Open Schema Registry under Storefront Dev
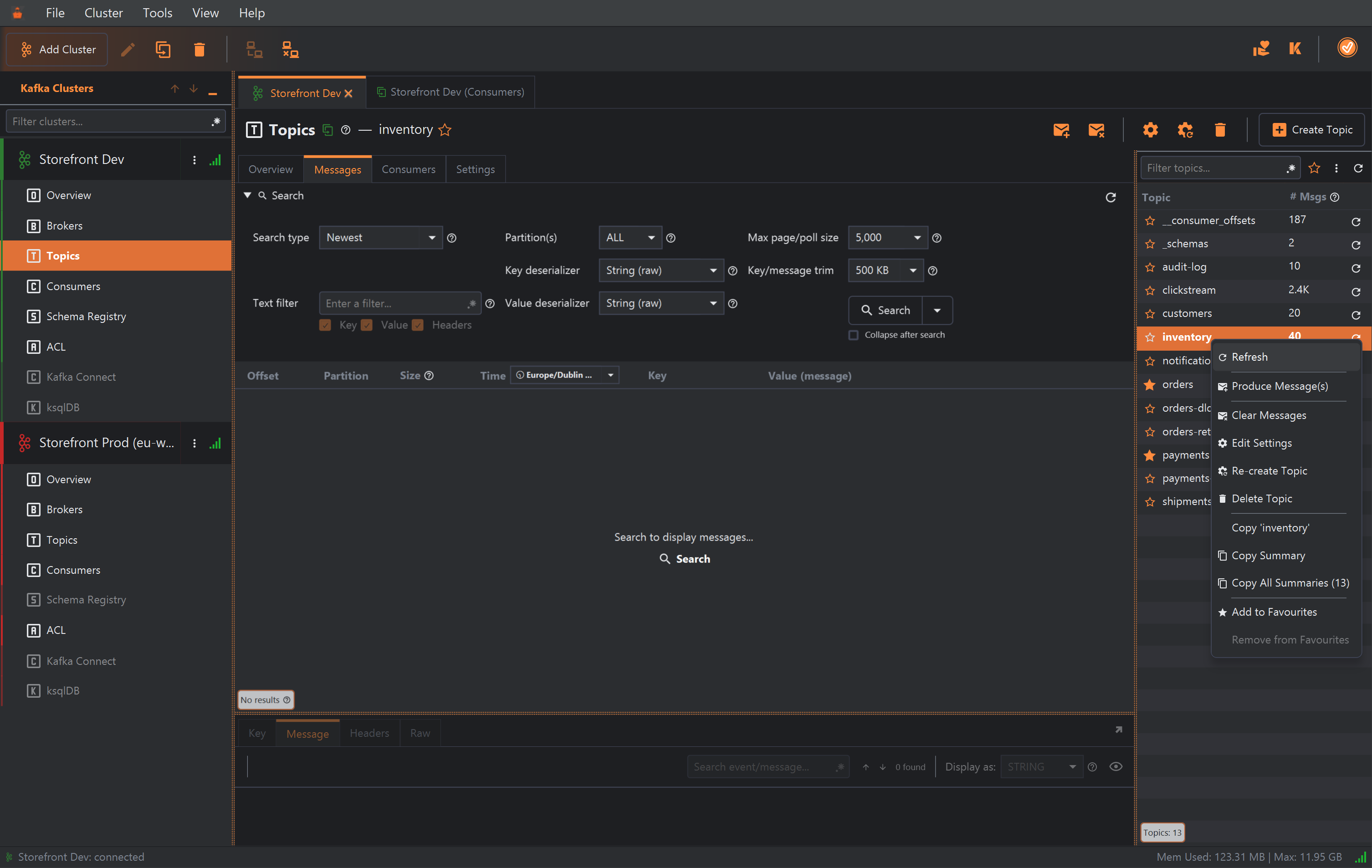This screenshot has height=868, width=1372. pos(86,317)
